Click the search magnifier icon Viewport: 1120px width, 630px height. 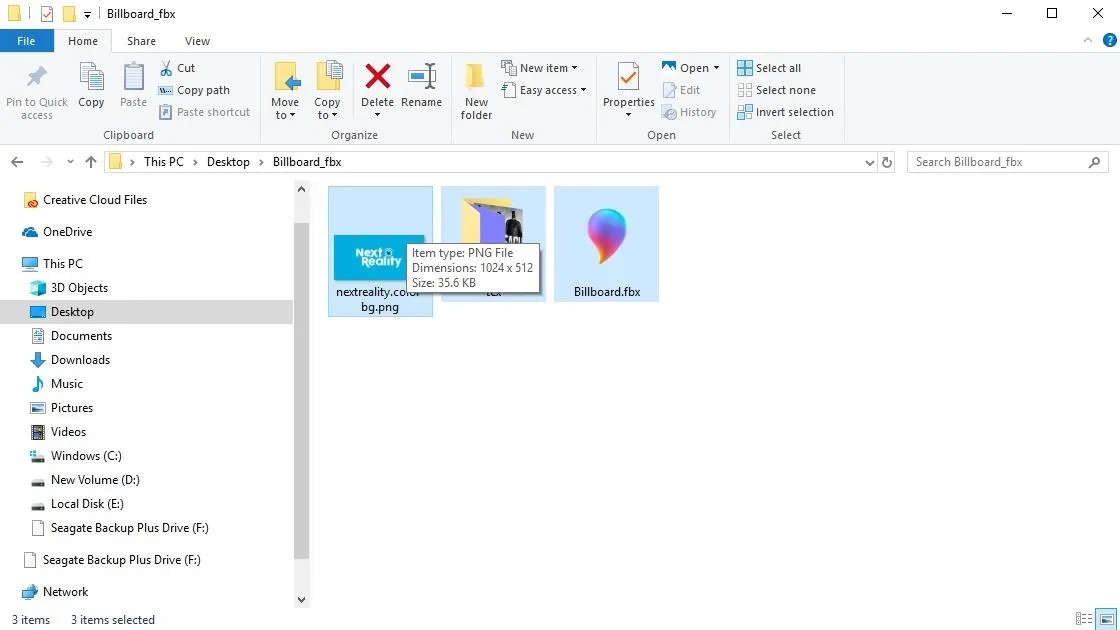click(1094, 162)
